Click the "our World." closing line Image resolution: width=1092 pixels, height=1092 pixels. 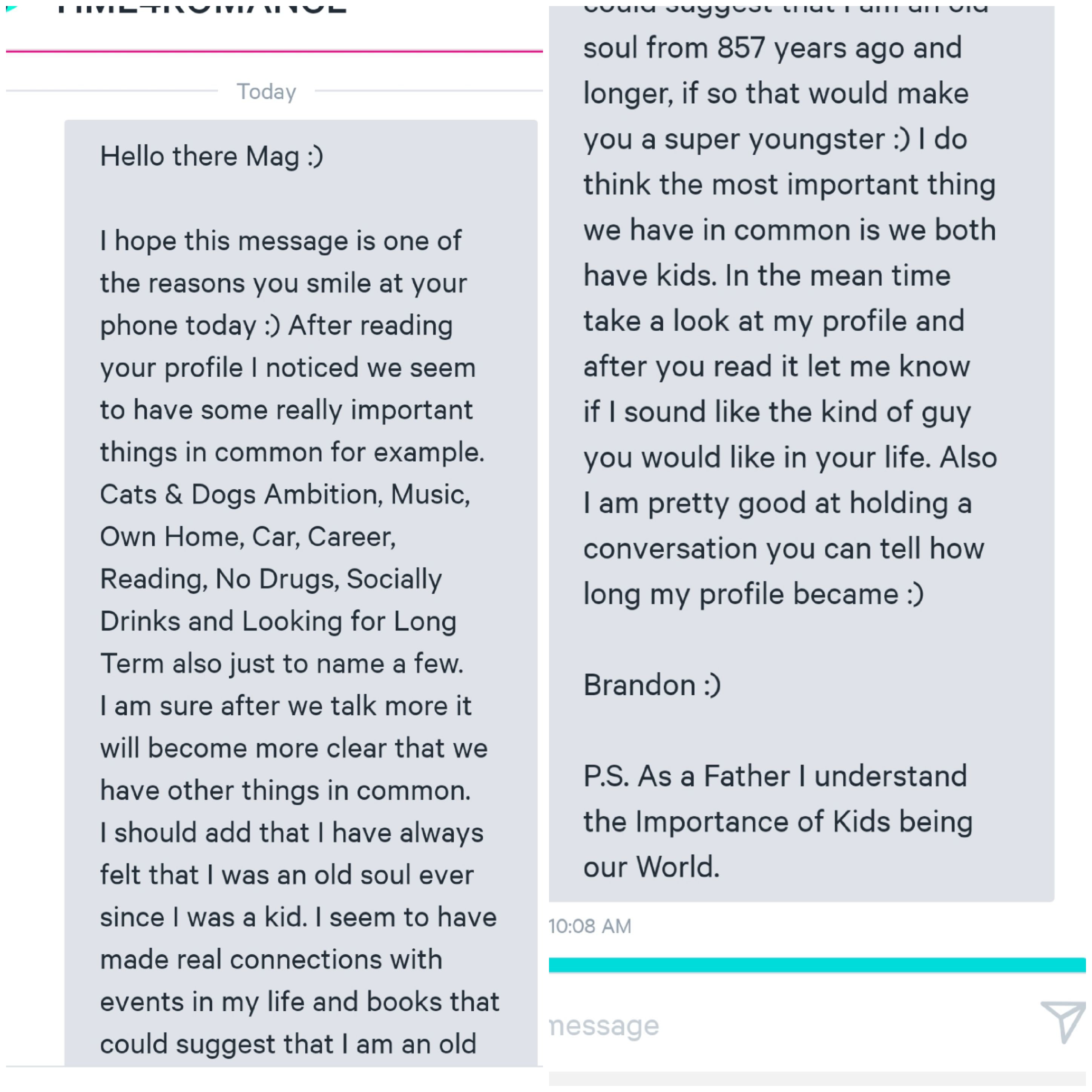pos(651,867)
